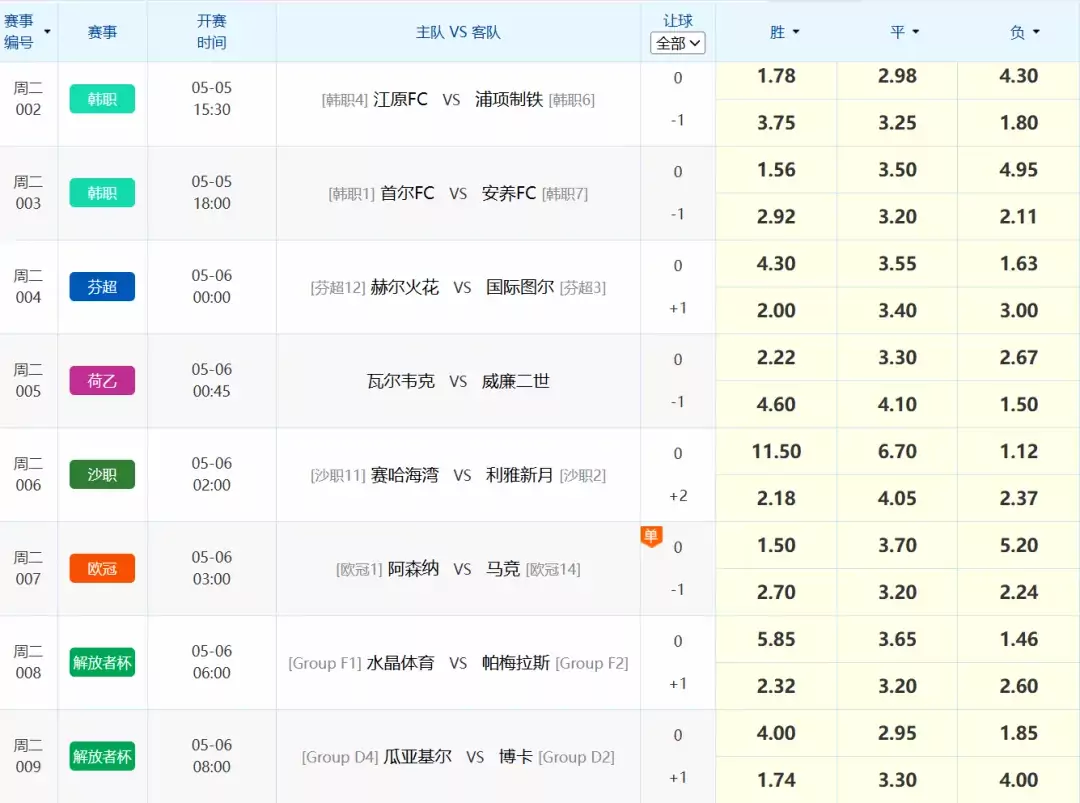Image resolution: width=1080 pixels, height=803 pixels.
Task: Select loss odds 5.20 for match 007
Action: [1019, 545]
